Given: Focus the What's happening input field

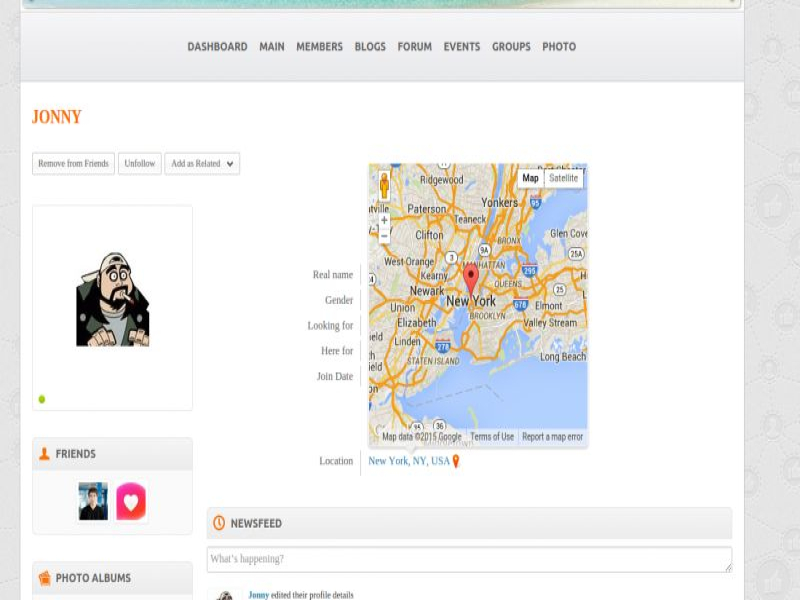Looking at the screenshot, I should pos(468,559).
